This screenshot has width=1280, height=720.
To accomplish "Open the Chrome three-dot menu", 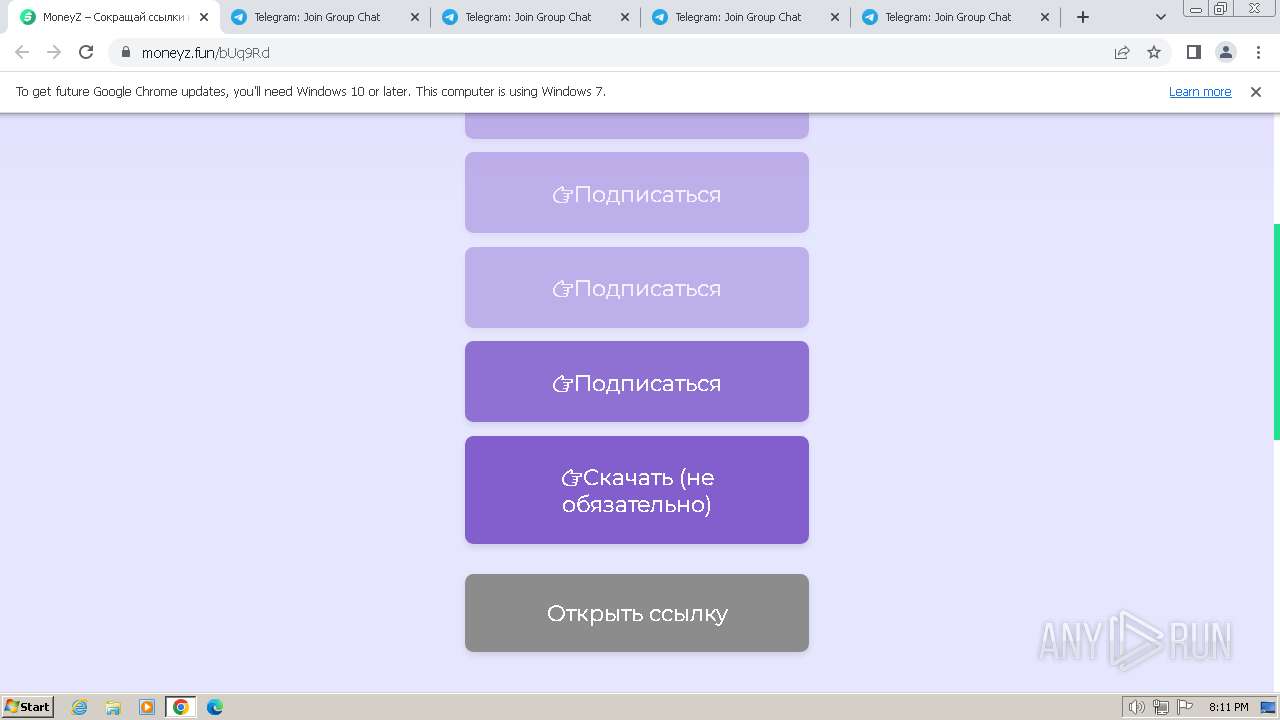I will tap(1257, 53).
